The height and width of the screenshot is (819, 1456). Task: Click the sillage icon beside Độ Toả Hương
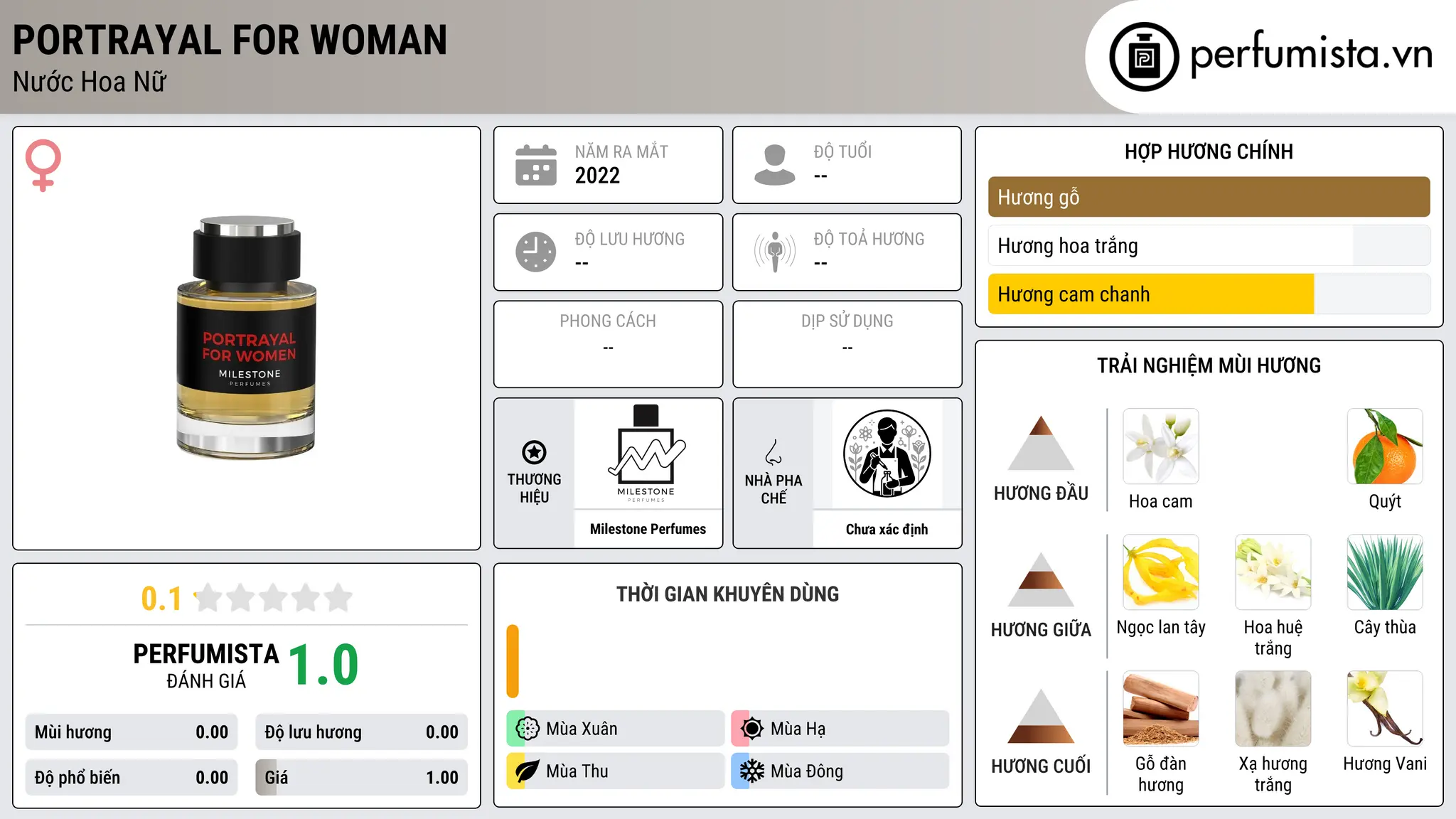775,252
